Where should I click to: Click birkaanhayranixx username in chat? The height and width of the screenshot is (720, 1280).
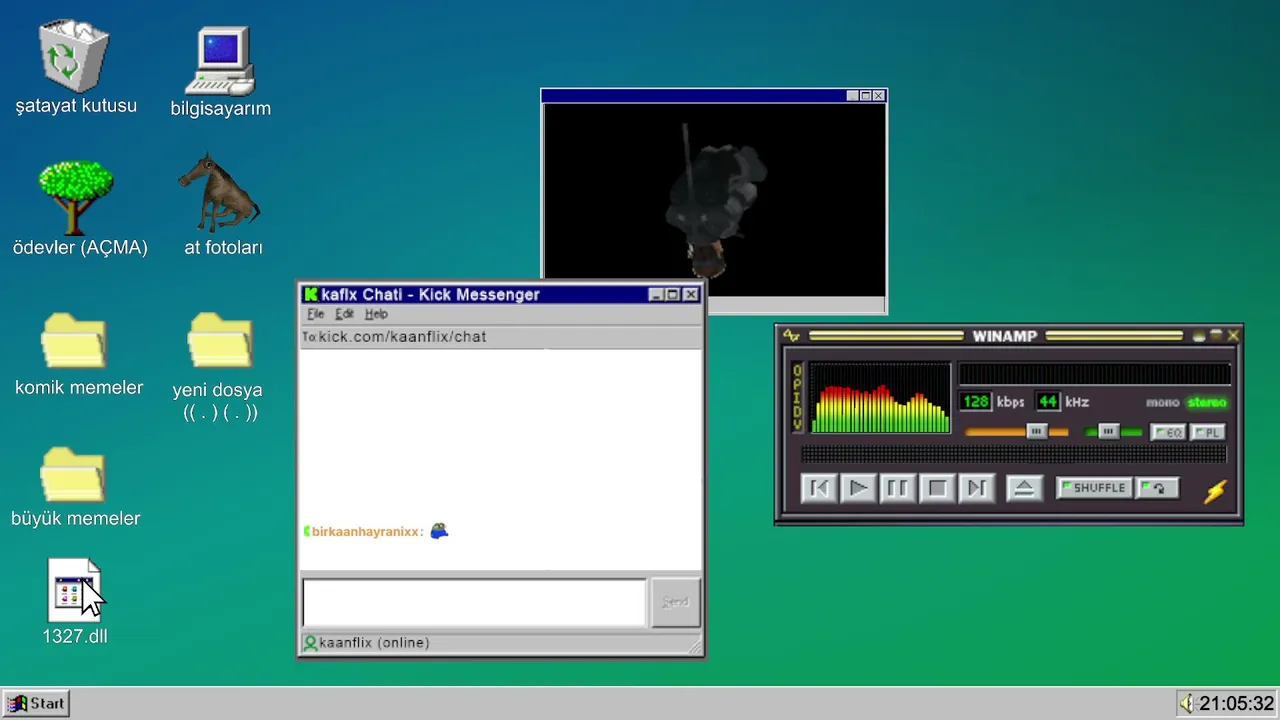tap(366, 532)
